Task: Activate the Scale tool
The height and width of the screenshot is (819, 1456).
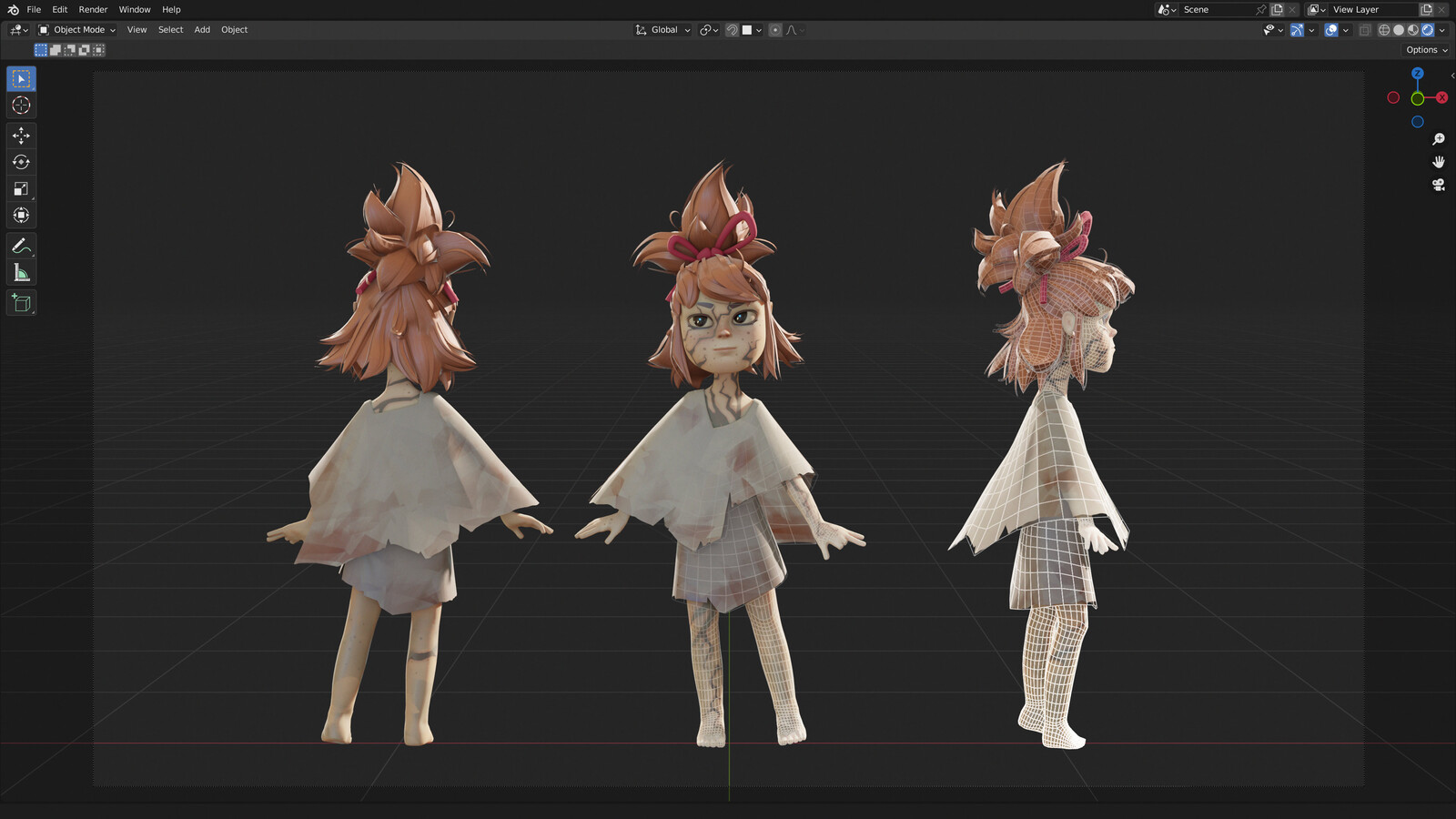Action: [21, 188]
